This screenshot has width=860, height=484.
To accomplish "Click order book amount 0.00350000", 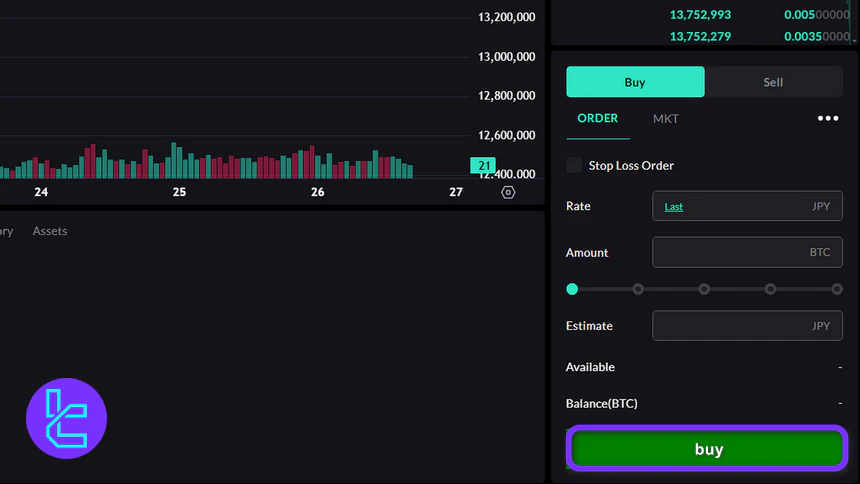I will point(817,36).
